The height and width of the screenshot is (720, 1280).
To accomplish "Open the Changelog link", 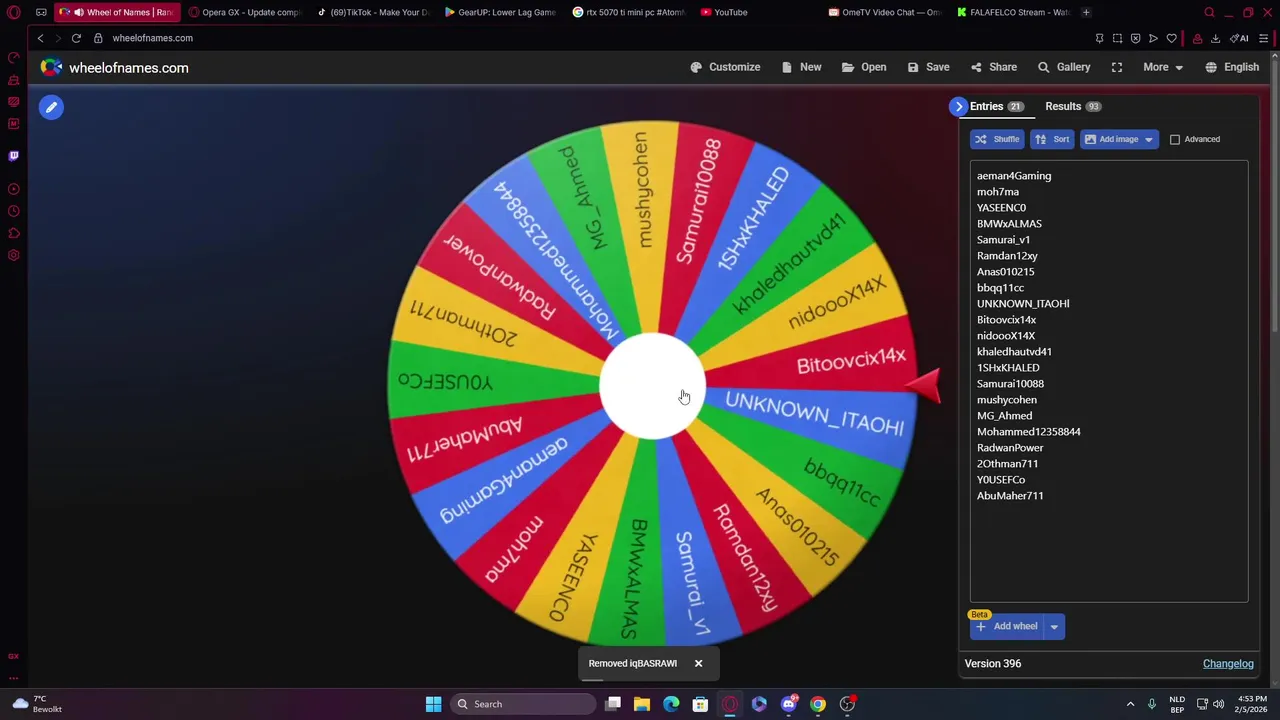I will [x=1228, y=664].
